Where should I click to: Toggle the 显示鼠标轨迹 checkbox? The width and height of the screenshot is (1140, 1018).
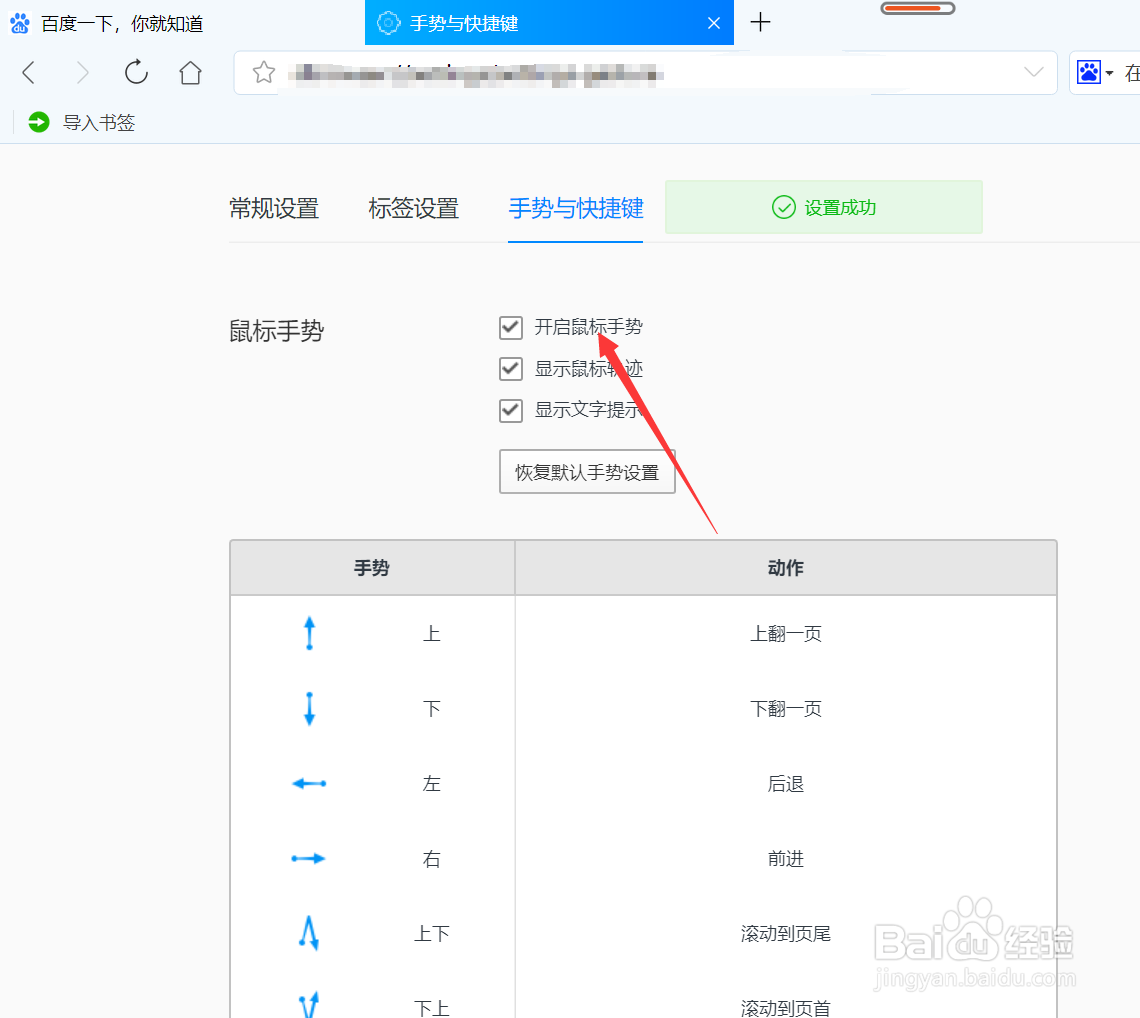click(511, 368)
